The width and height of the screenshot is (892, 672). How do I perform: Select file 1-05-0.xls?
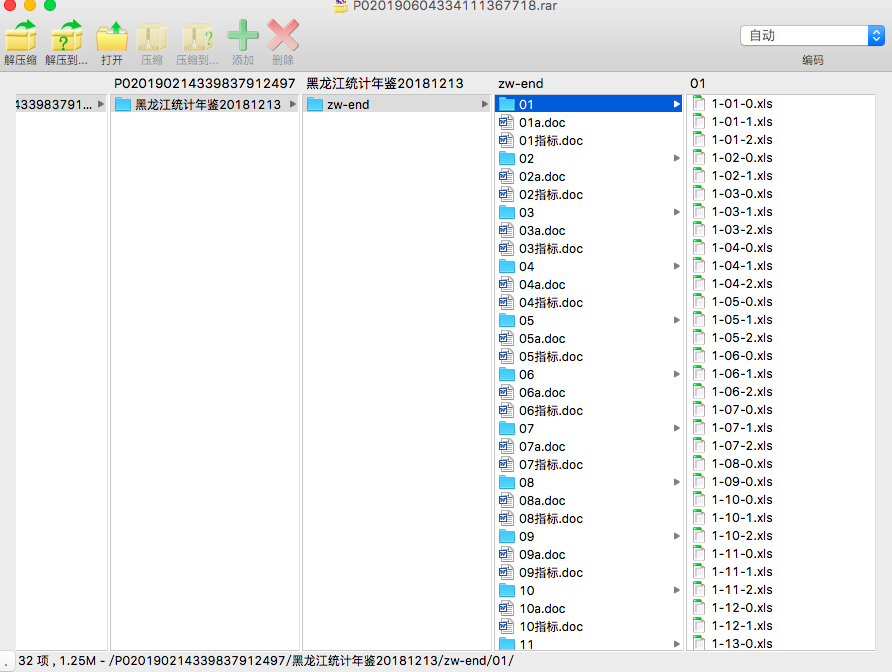780,302
